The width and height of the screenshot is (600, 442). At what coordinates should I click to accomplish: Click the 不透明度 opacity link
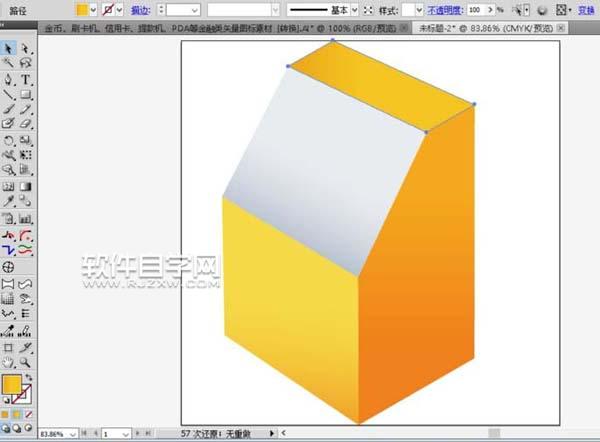(445, 10)
